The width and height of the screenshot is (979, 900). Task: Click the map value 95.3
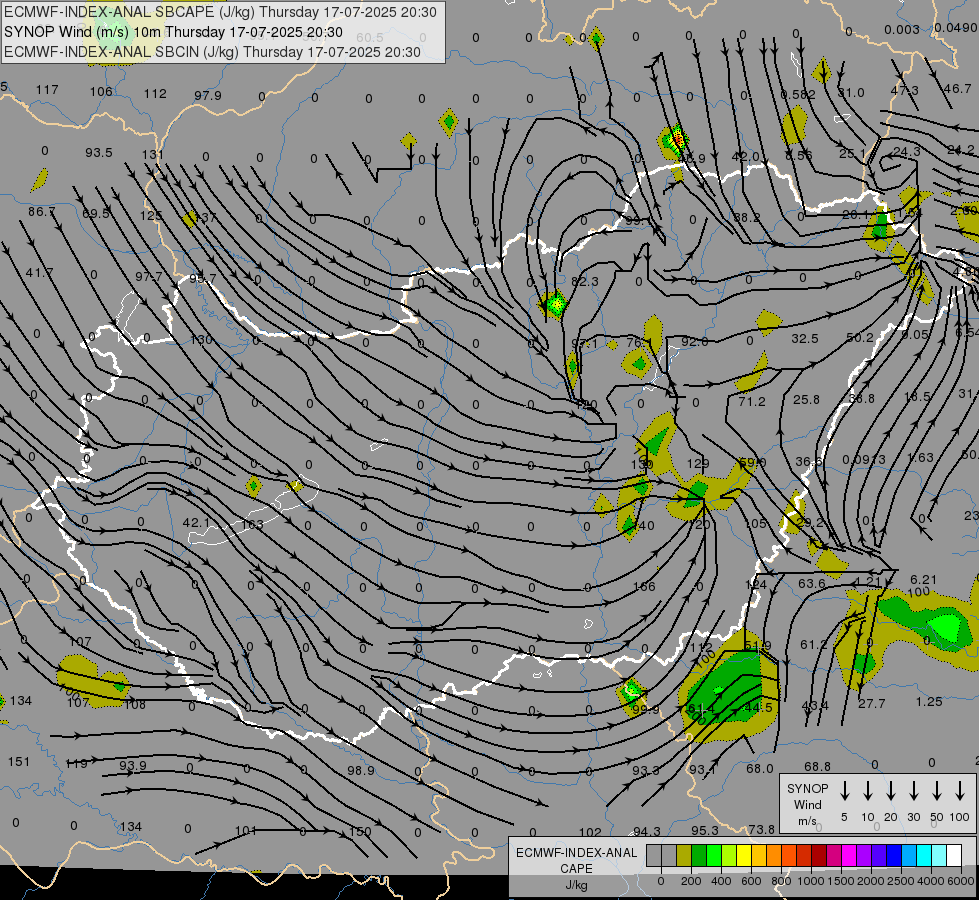pos(704,831)
